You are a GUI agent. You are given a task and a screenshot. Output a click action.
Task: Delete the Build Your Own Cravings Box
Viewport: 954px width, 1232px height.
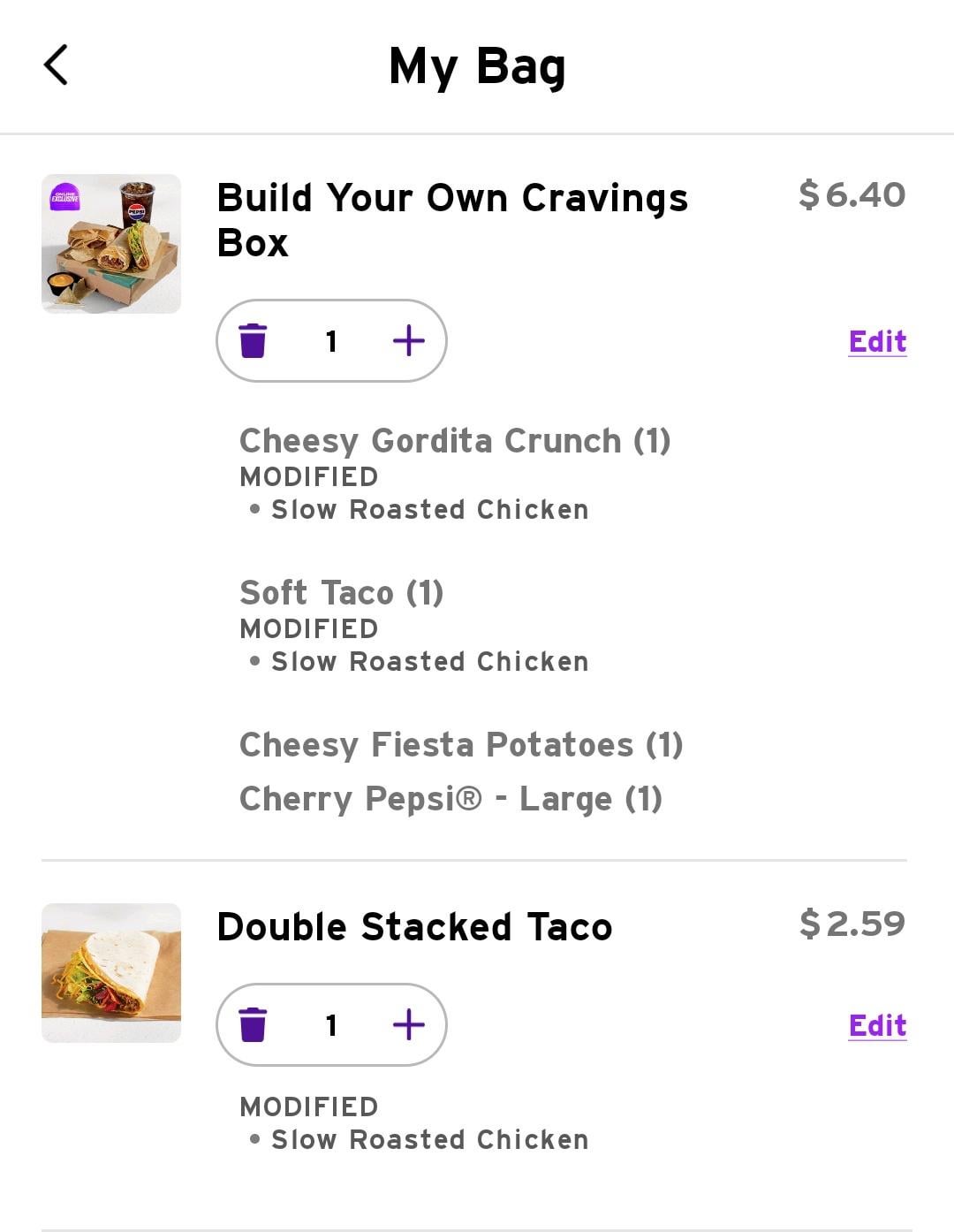(253, 341)
